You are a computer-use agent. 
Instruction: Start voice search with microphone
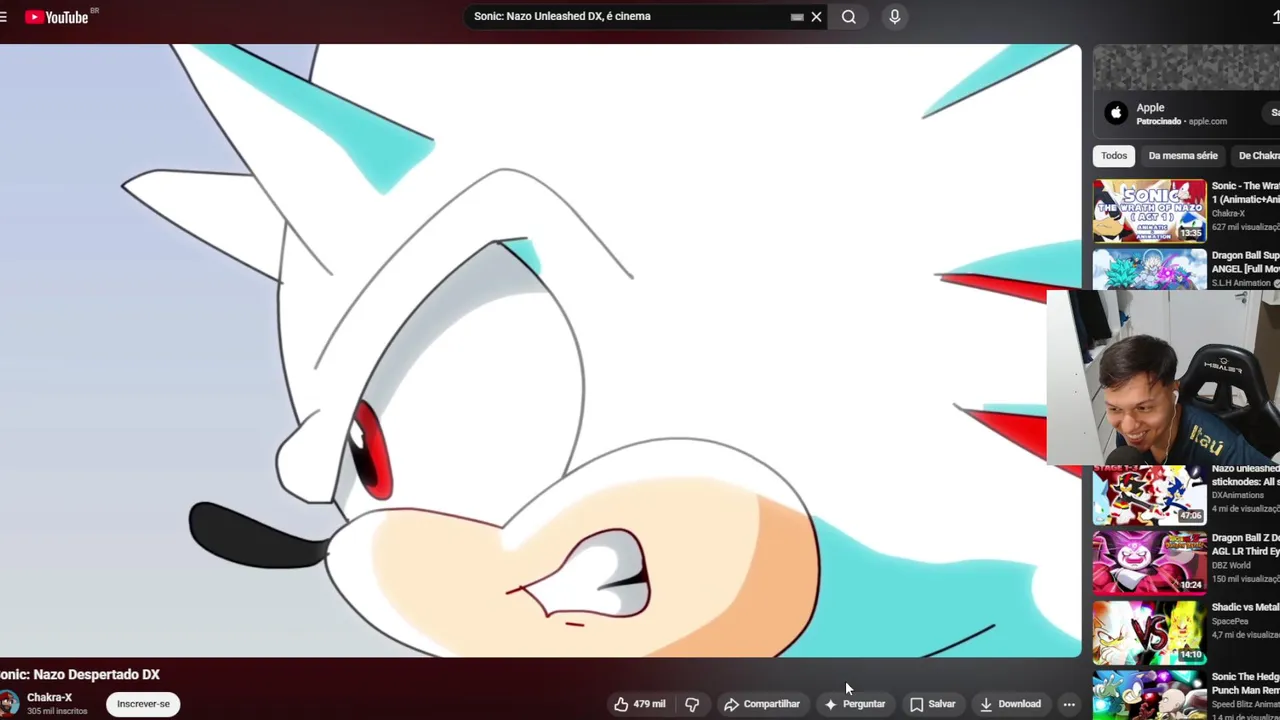click(x=895, y=17)
